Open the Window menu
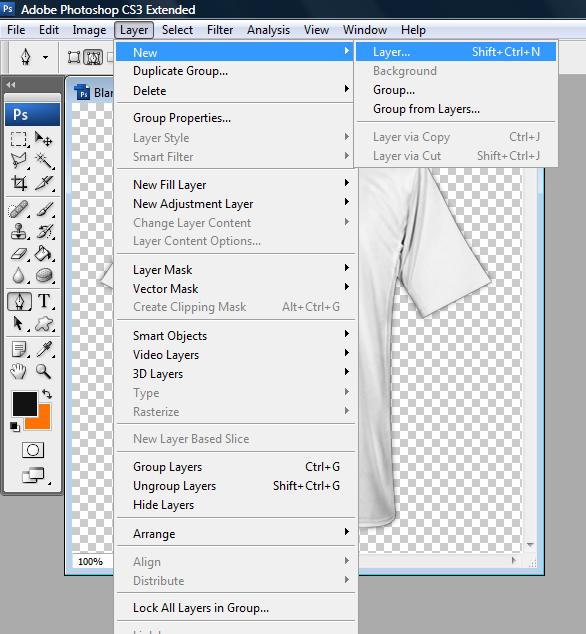Image resolution: width=586 pixels, height=634 pixels. click(365, 30)
